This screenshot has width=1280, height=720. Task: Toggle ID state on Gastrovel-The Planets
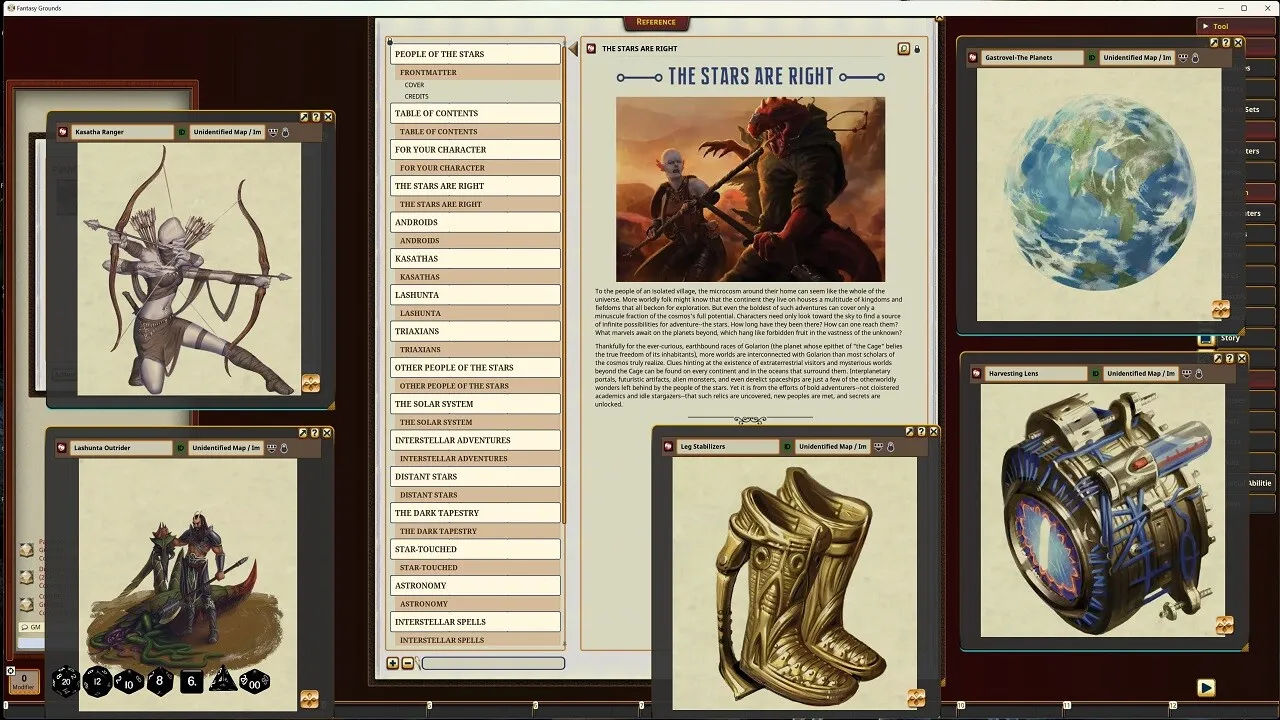point(1093,58)
